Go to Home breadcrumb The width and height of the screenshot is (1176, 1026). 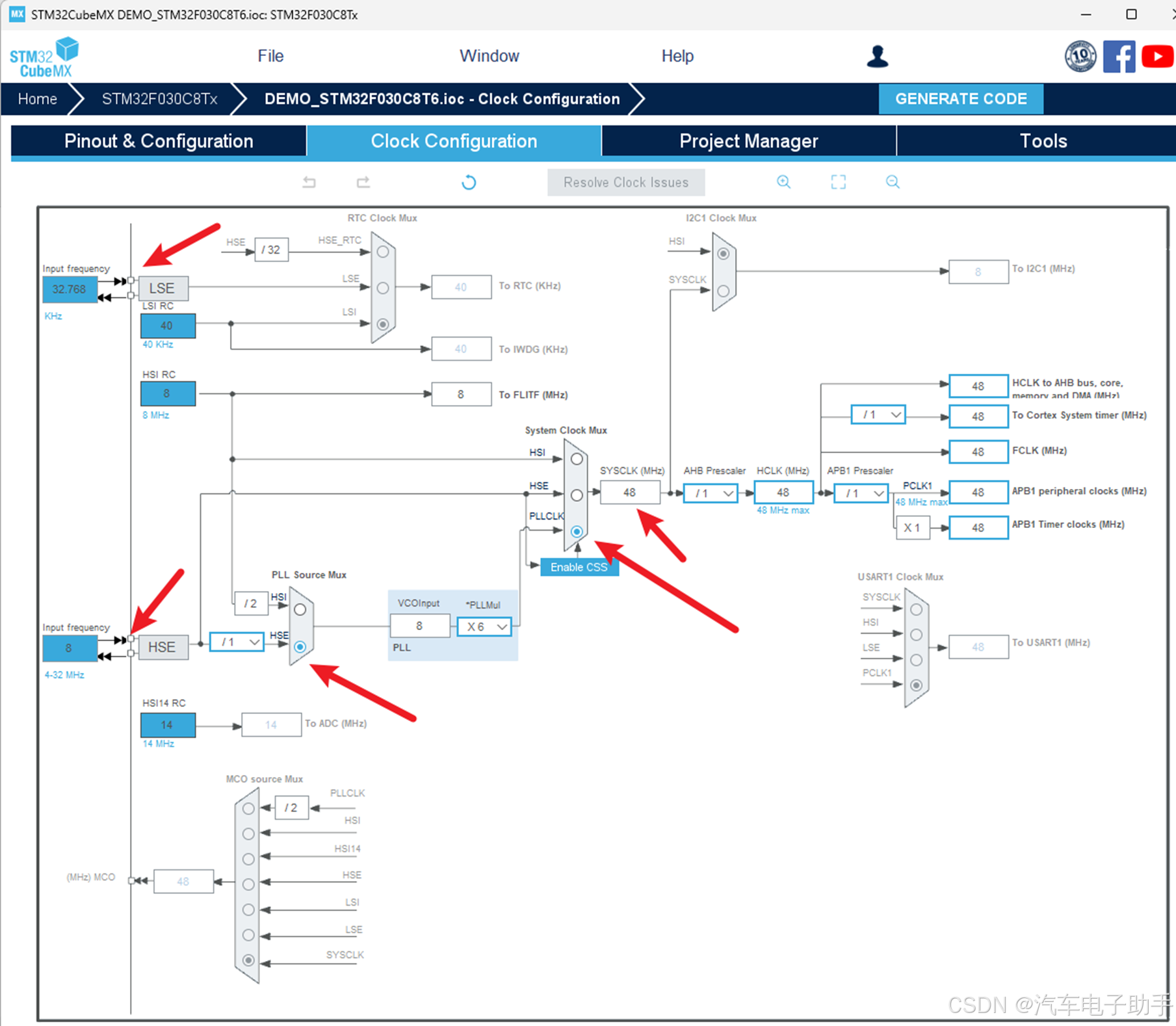coord(38,99)
